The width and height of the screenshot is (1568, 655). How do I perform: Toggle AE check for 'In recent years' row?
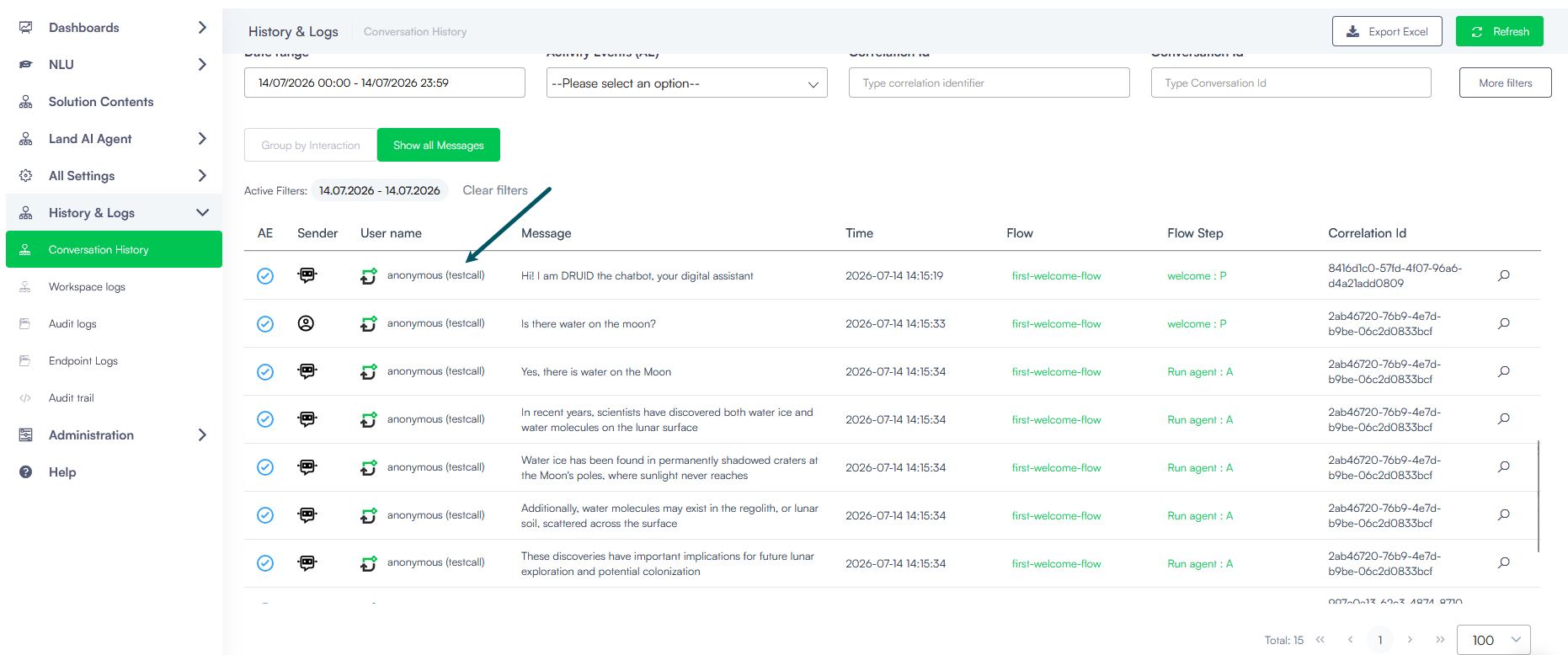[265, 419]
